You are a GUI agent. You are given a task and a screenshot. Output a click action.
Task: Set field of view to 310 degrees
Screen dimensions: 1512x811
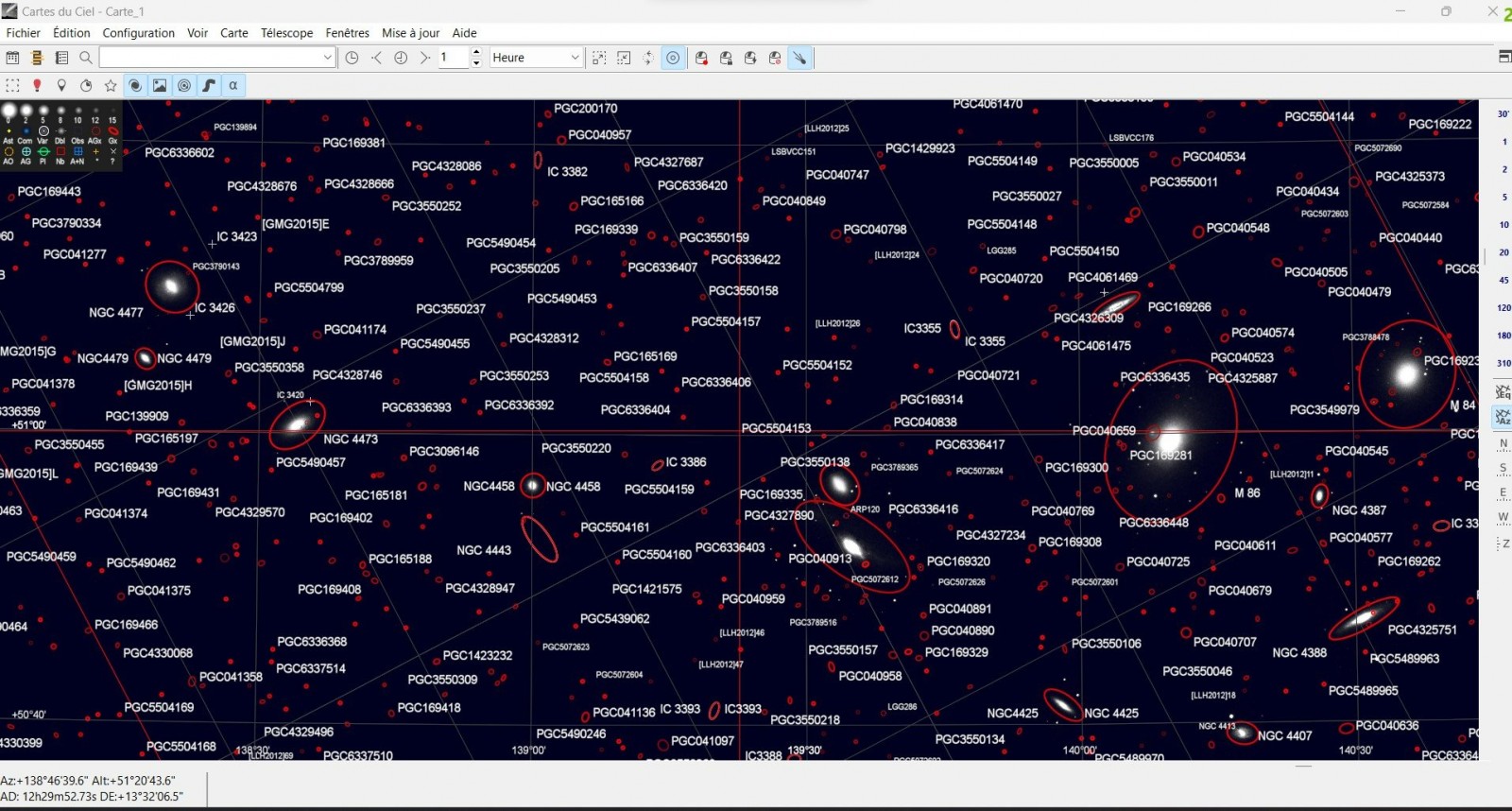[x=1503, y=363]
